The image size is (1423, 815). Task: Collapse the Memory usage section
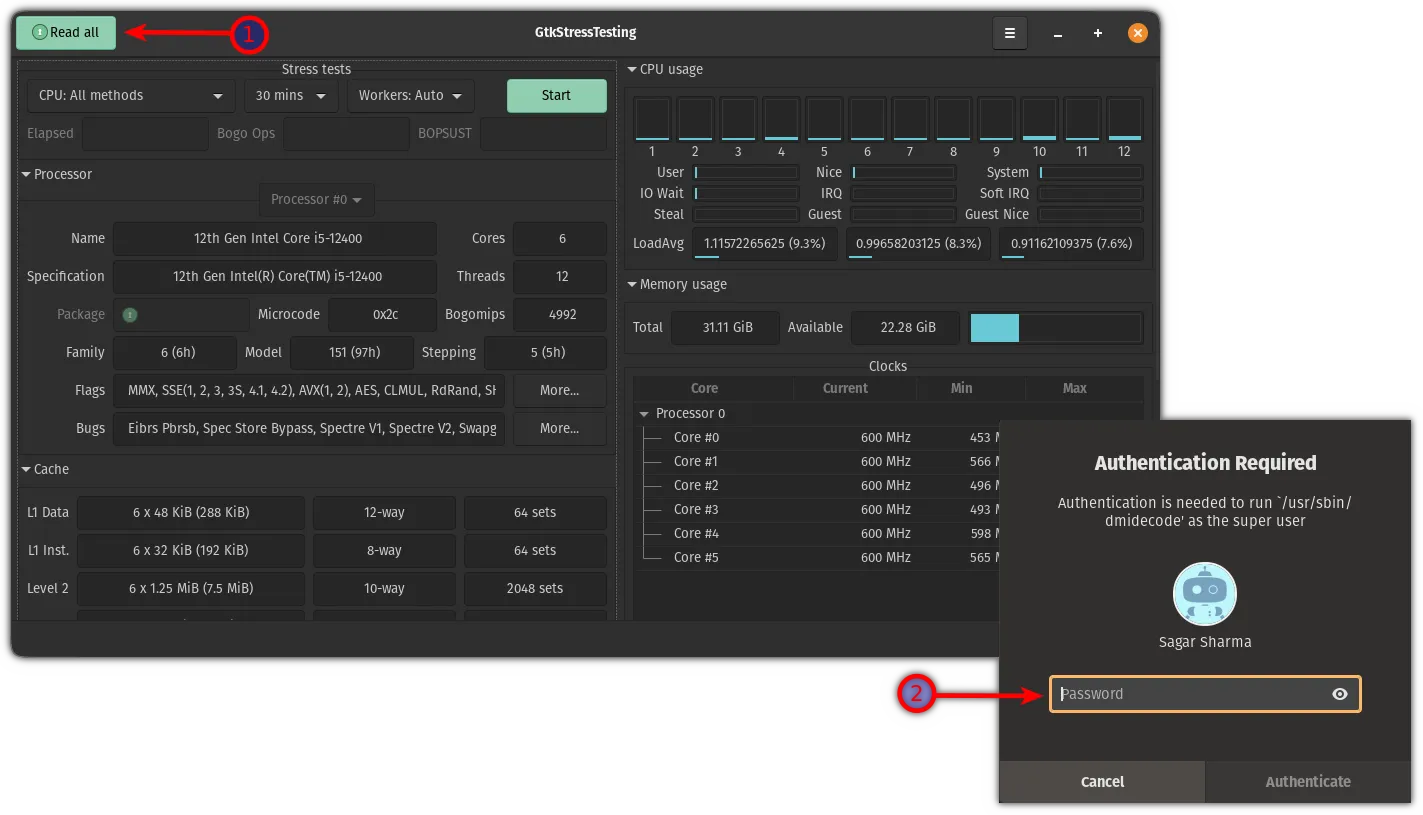point(632,285)
